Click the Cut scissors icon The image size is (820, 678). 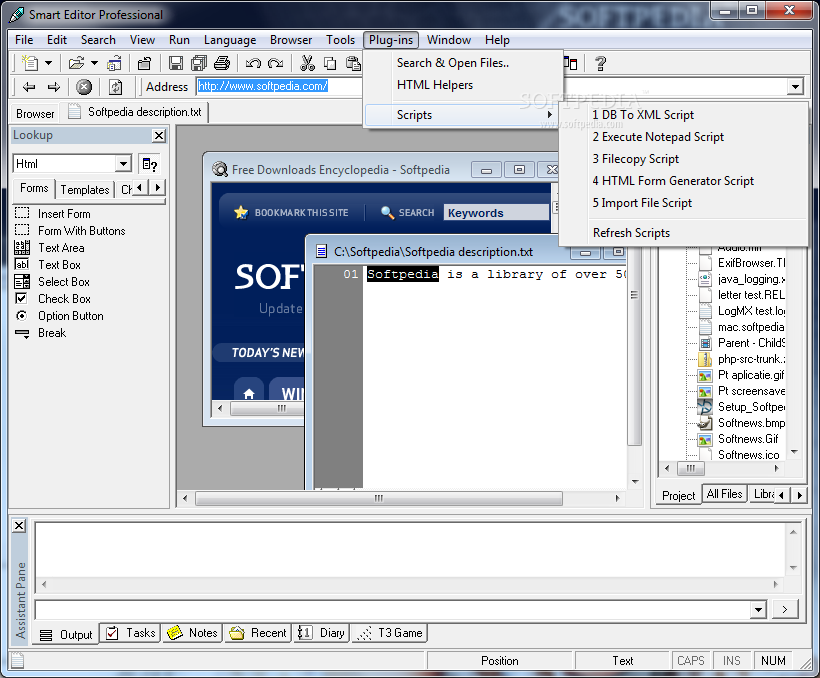coord(307,64)
